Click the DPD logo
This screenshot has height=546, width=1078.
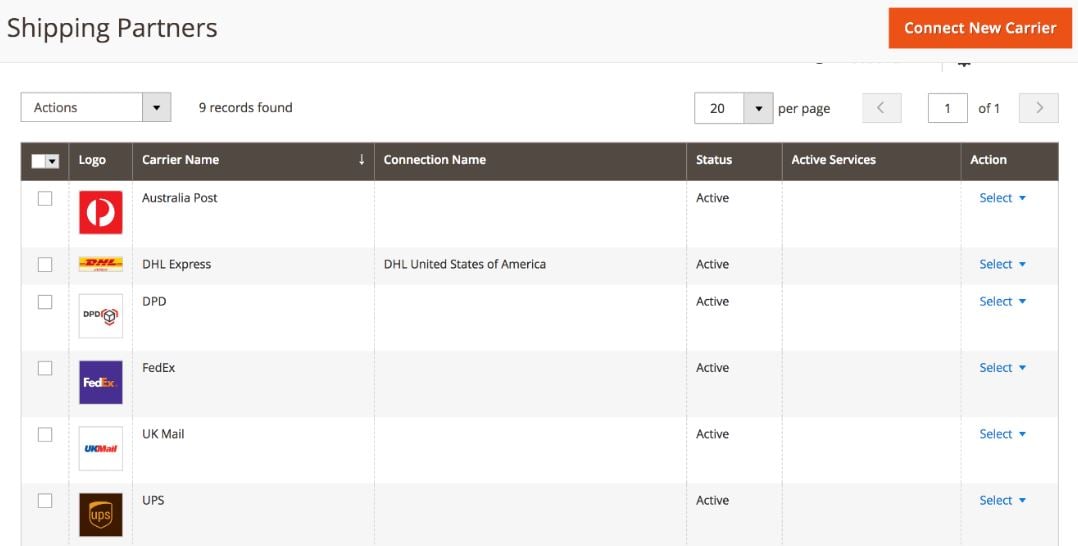(100, 316)
